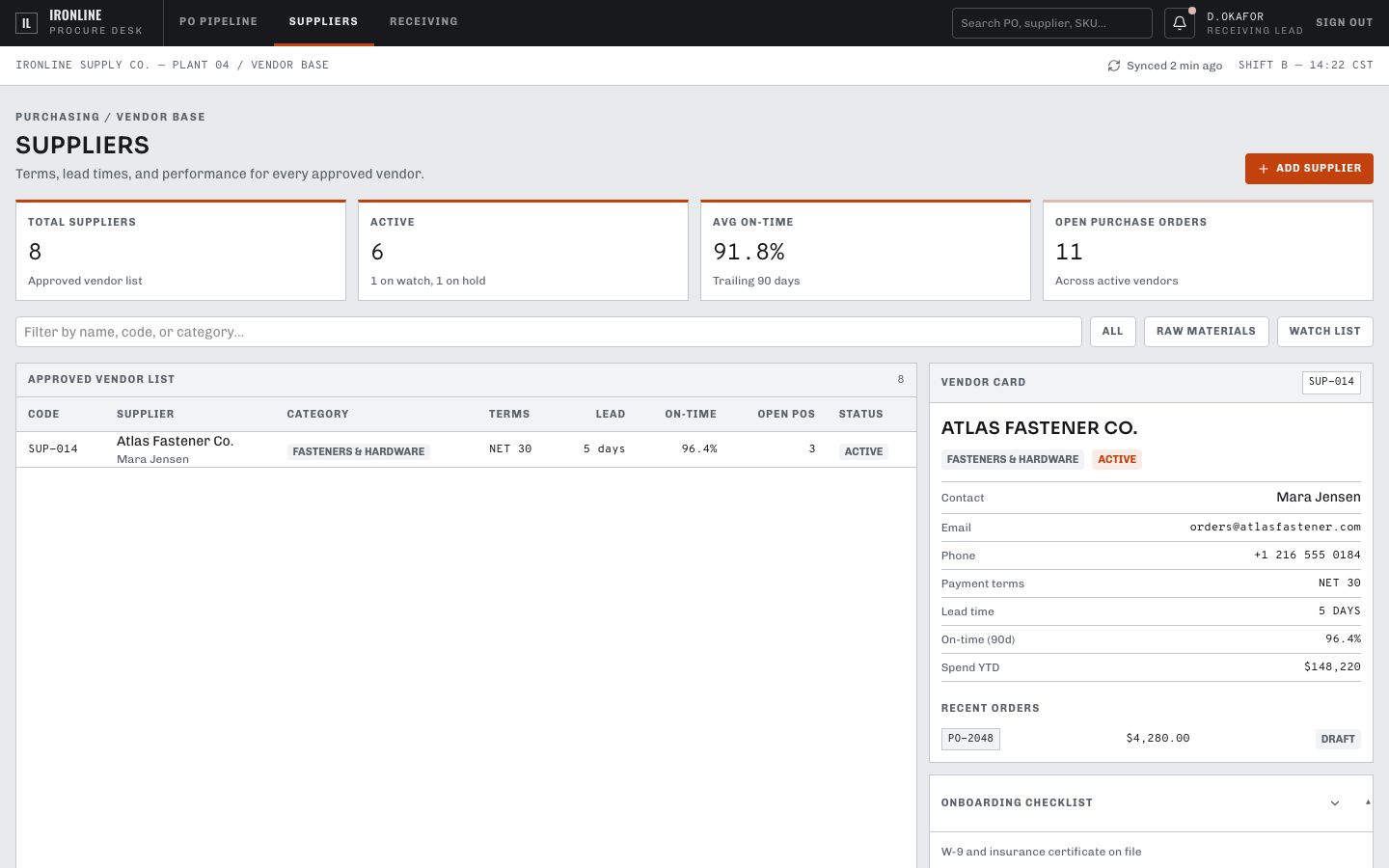Click the sync refresh icon
1389x868 pixels.
pos(1114,66)
